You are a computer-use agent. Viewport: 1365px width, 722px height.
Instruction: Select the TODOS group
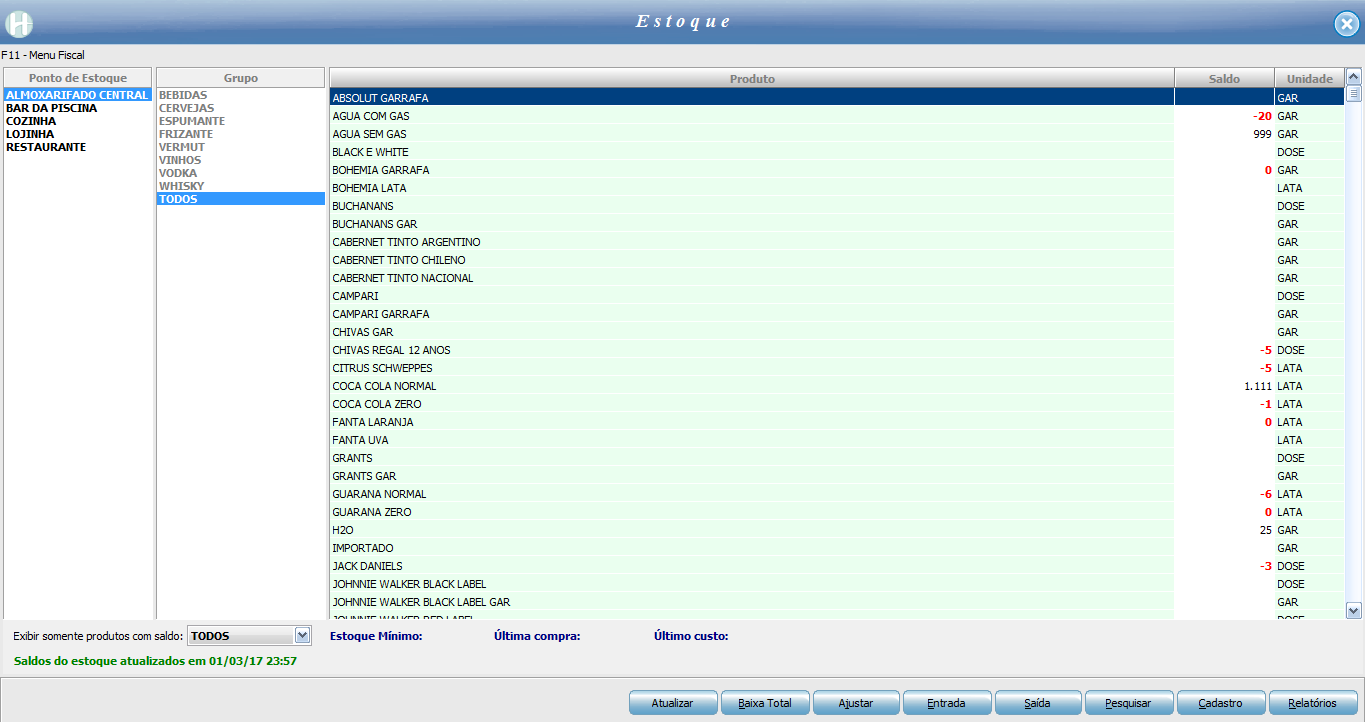241,199
